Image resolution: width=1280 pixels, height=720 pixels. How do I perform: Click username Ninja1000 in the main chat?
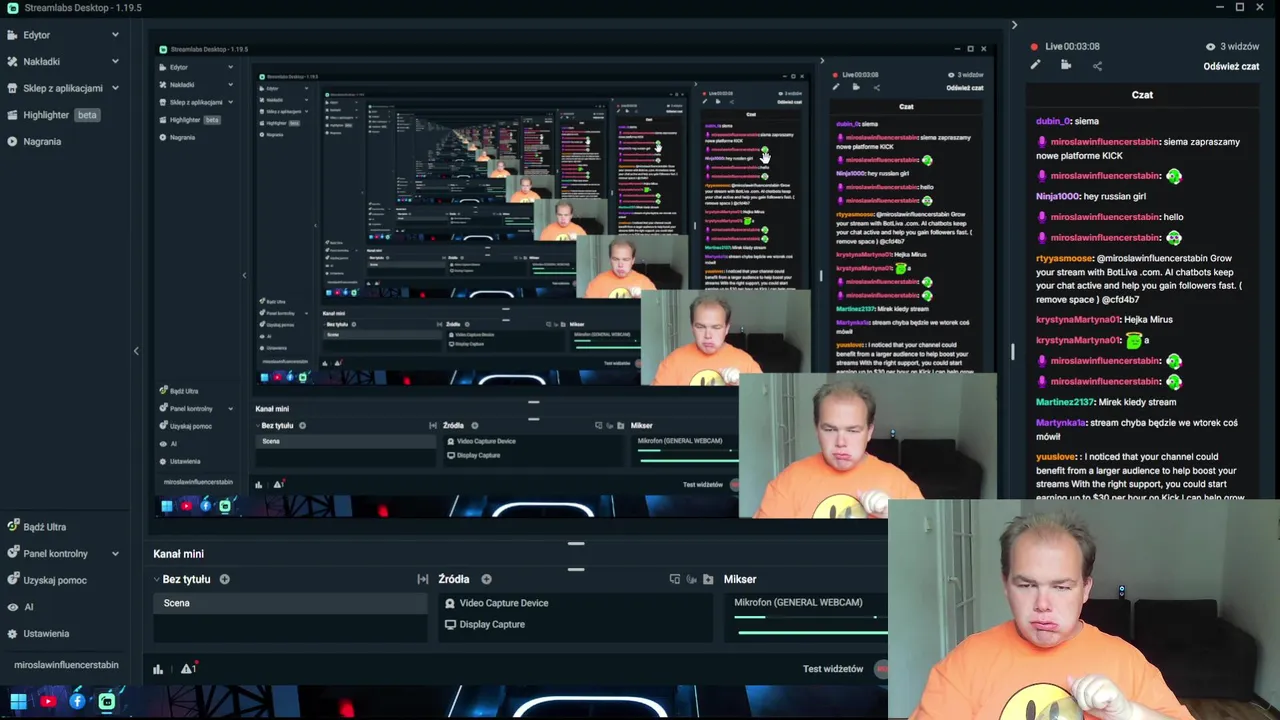pos(1057,196)
